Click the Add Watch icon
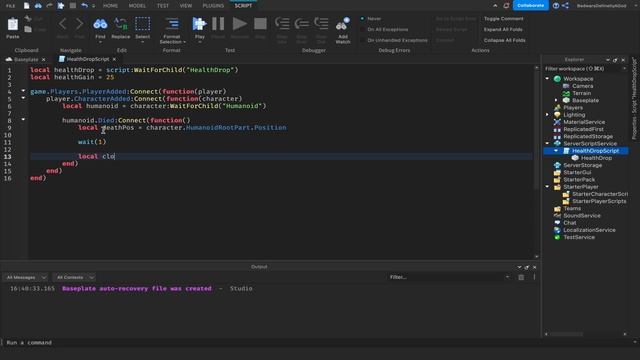 tap(343, 24)
